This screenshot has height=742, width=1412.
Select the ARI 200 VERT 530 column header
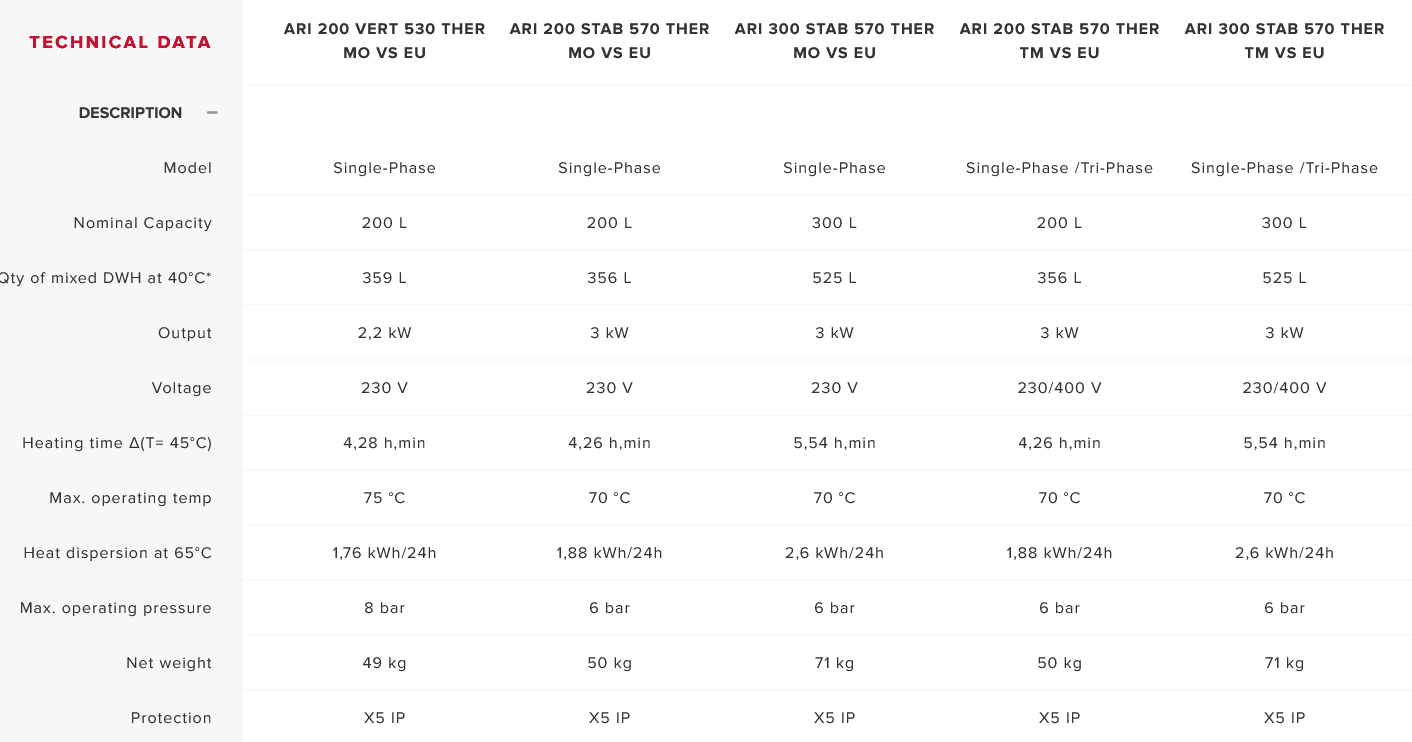[384, 41]
